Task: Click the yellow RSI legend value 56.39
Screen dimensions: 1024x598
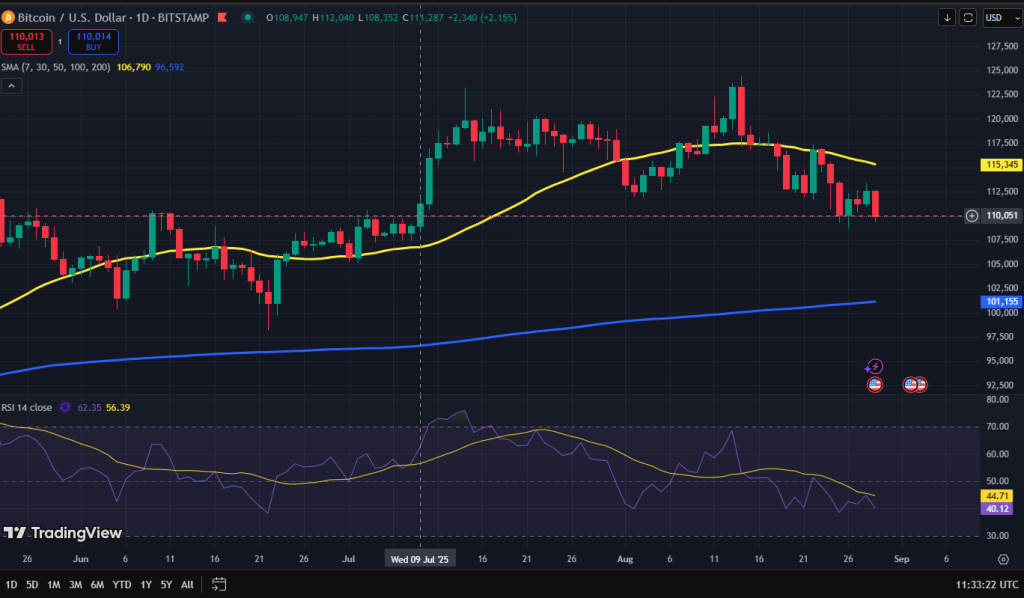Action: (118, 407)
